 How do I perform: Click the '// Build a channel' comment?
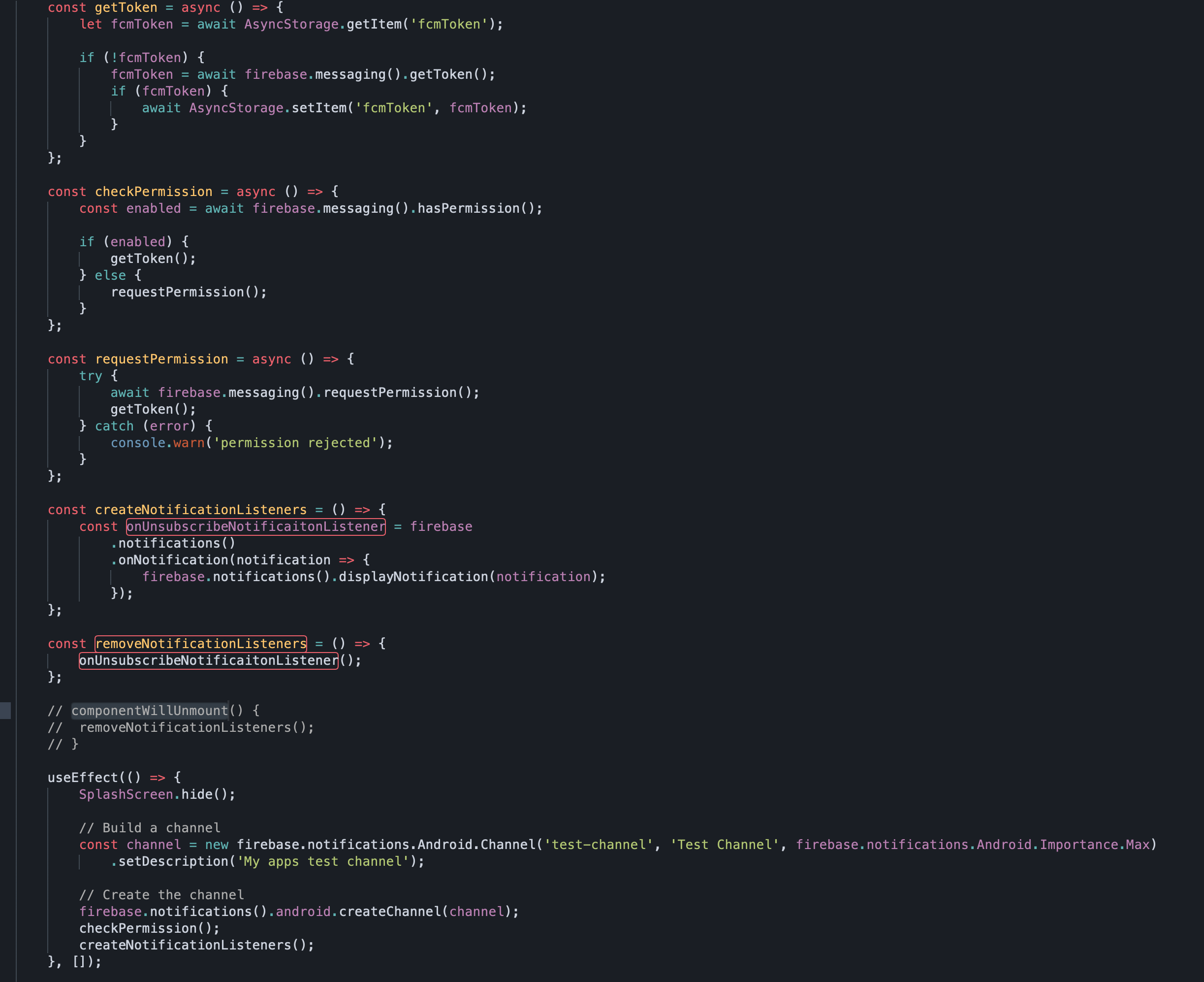coord(150,828)
